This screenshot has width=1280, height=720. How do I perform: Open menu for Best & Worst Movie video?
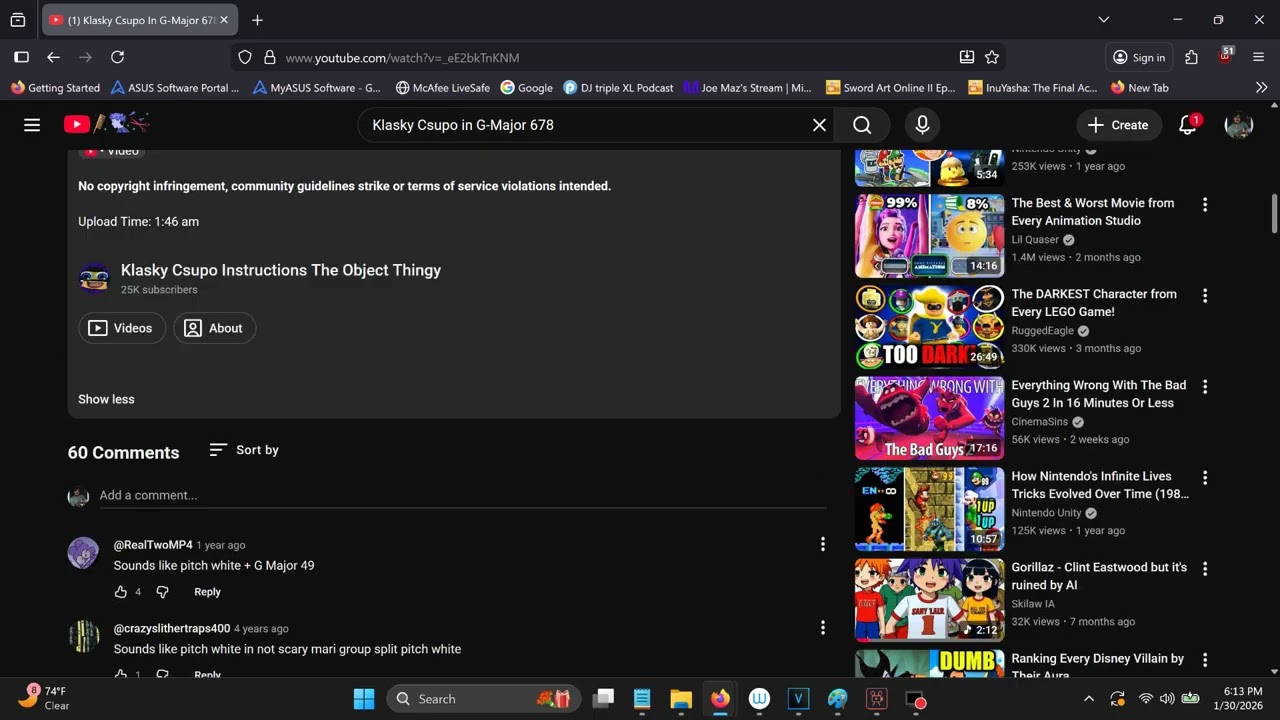point(1205,204)
